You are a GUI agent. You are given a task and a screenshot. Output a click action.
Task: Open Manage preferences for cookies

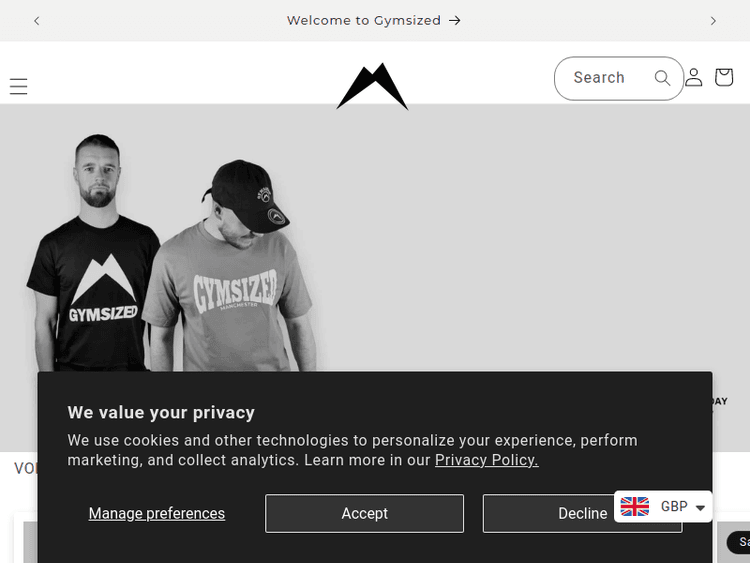coord(157,513)
